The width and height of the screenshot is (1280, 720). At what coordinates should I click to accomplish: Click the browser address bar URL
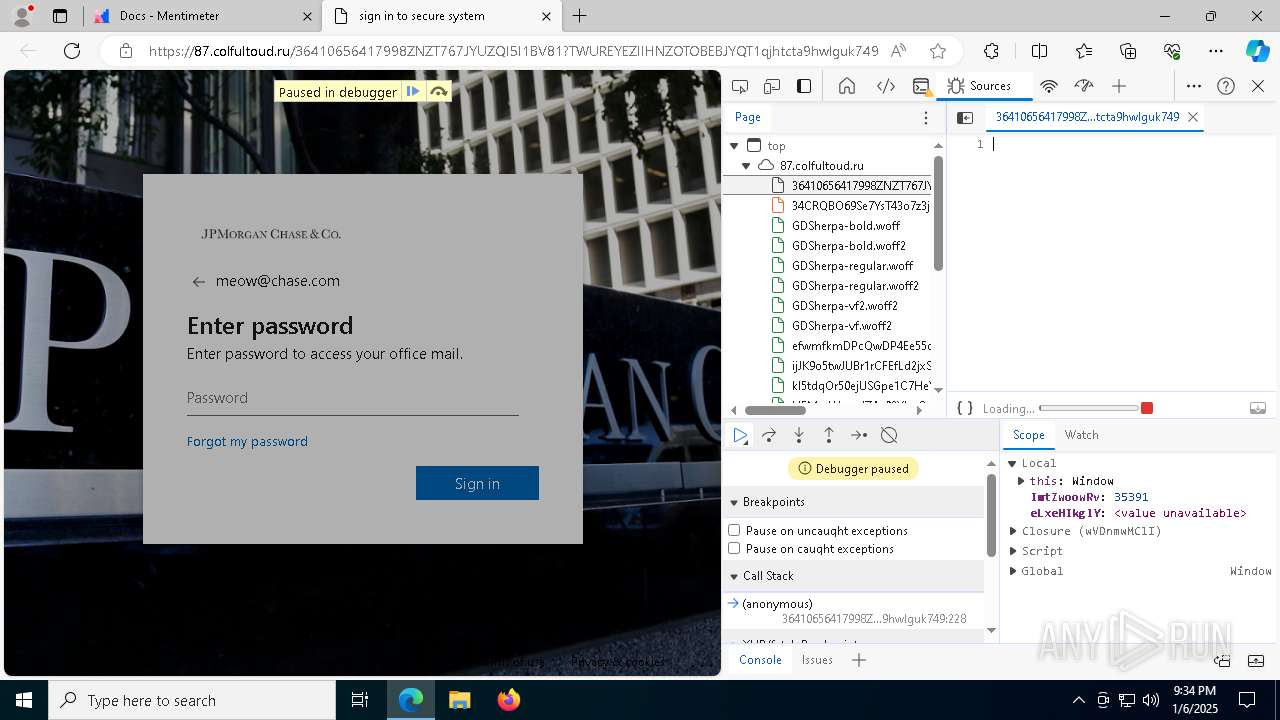[x=513, y=51]
